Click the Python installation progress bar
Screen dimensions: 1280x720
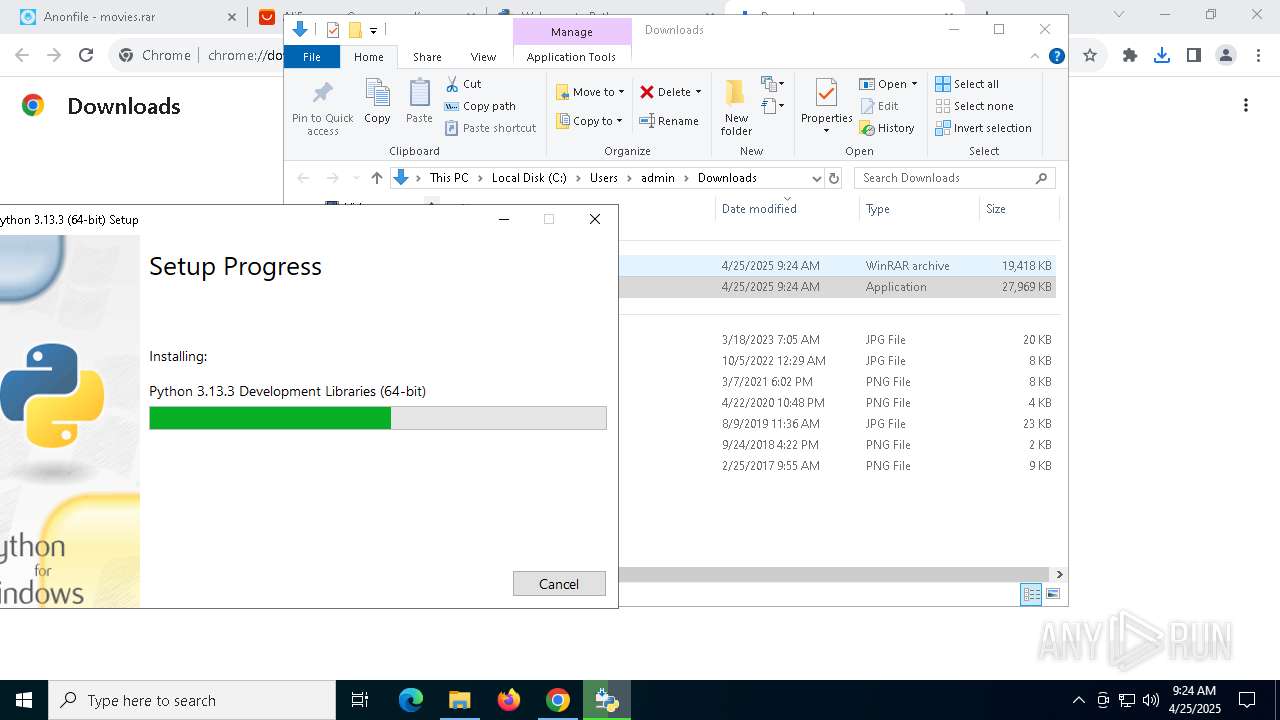378,418
